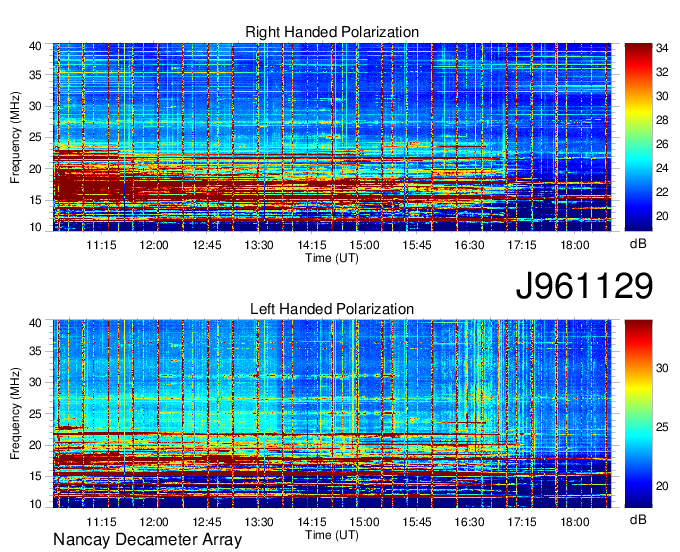The image size is (680, 552).
Task: Click 15 MHz tick of Right Handed plot
Action: tap(35, 200)
